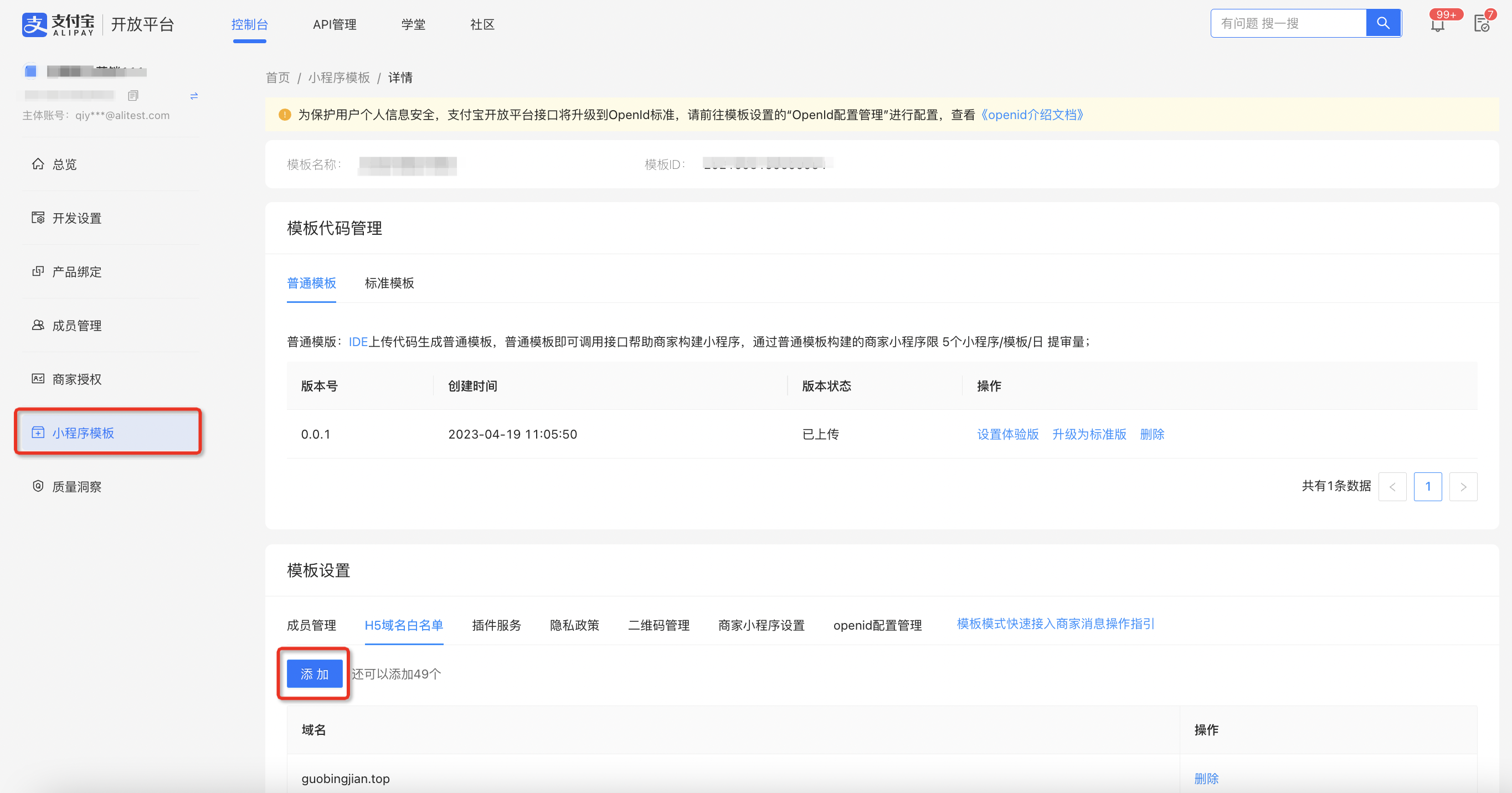Click 升级为标准版 for version 0.0.1

pyautogui.click(x=1089, y=434)
